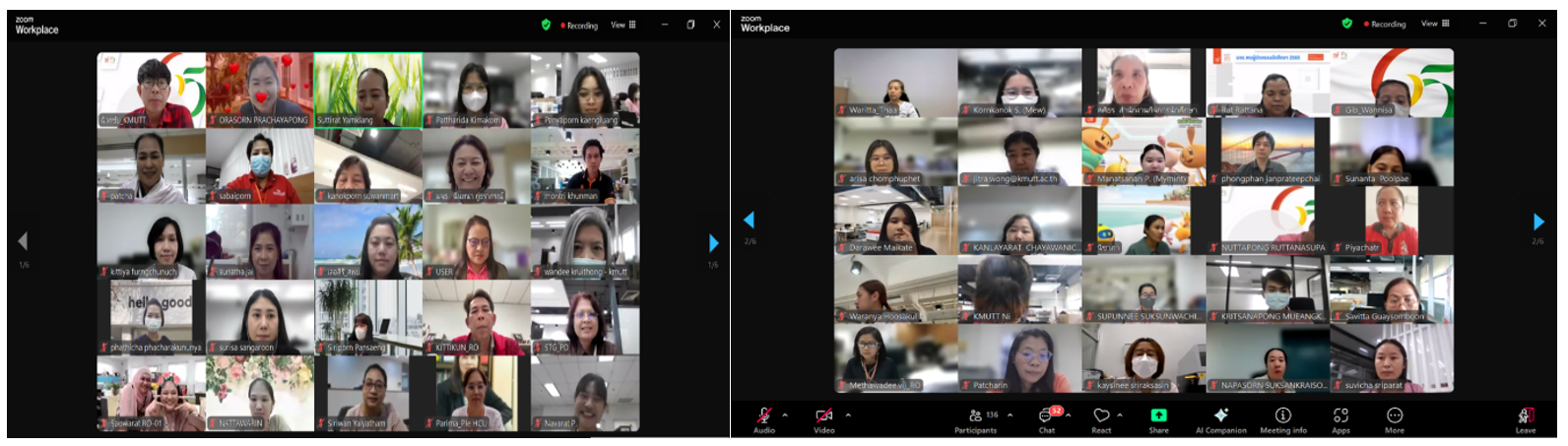Image resolution: width=1568 pixels, height=446 pixels.
Task: Open the AI Companion sparkle icon
Action: [1220, 415]
